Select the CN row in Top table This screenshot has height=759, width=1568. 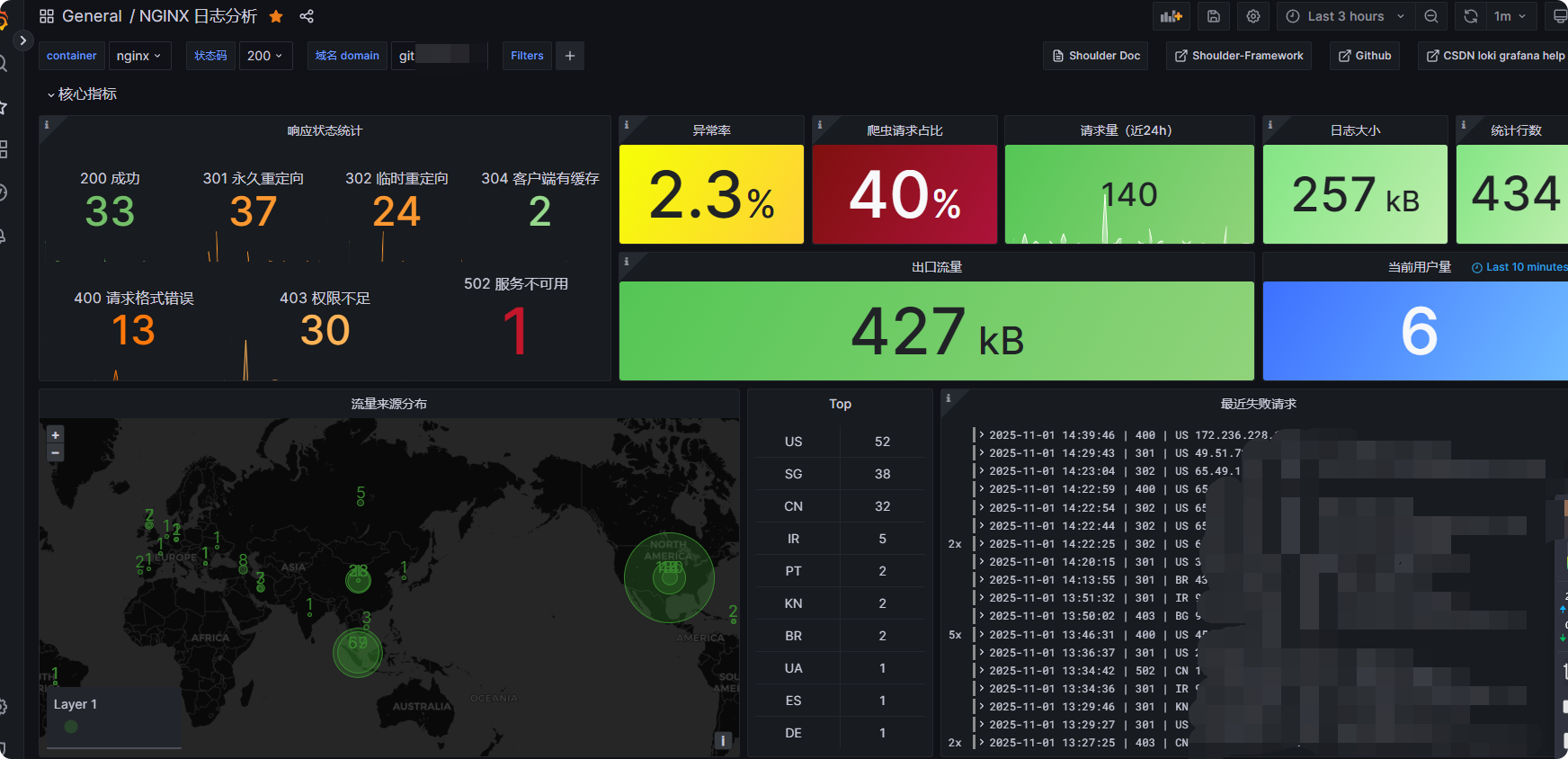(840, 506)
